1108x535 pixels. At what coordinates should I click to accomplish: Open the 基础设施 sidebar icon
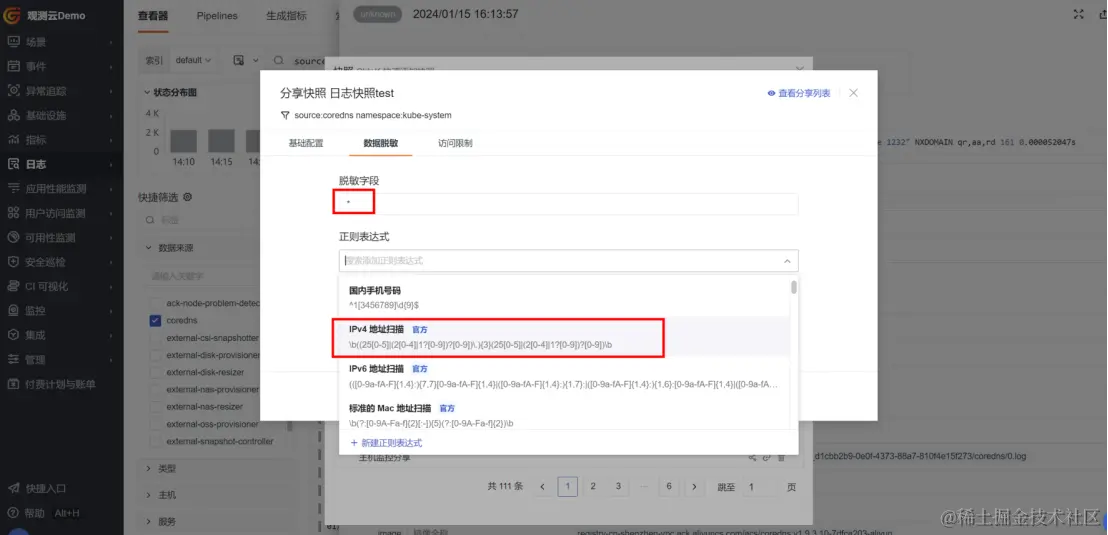pos(13,115)
